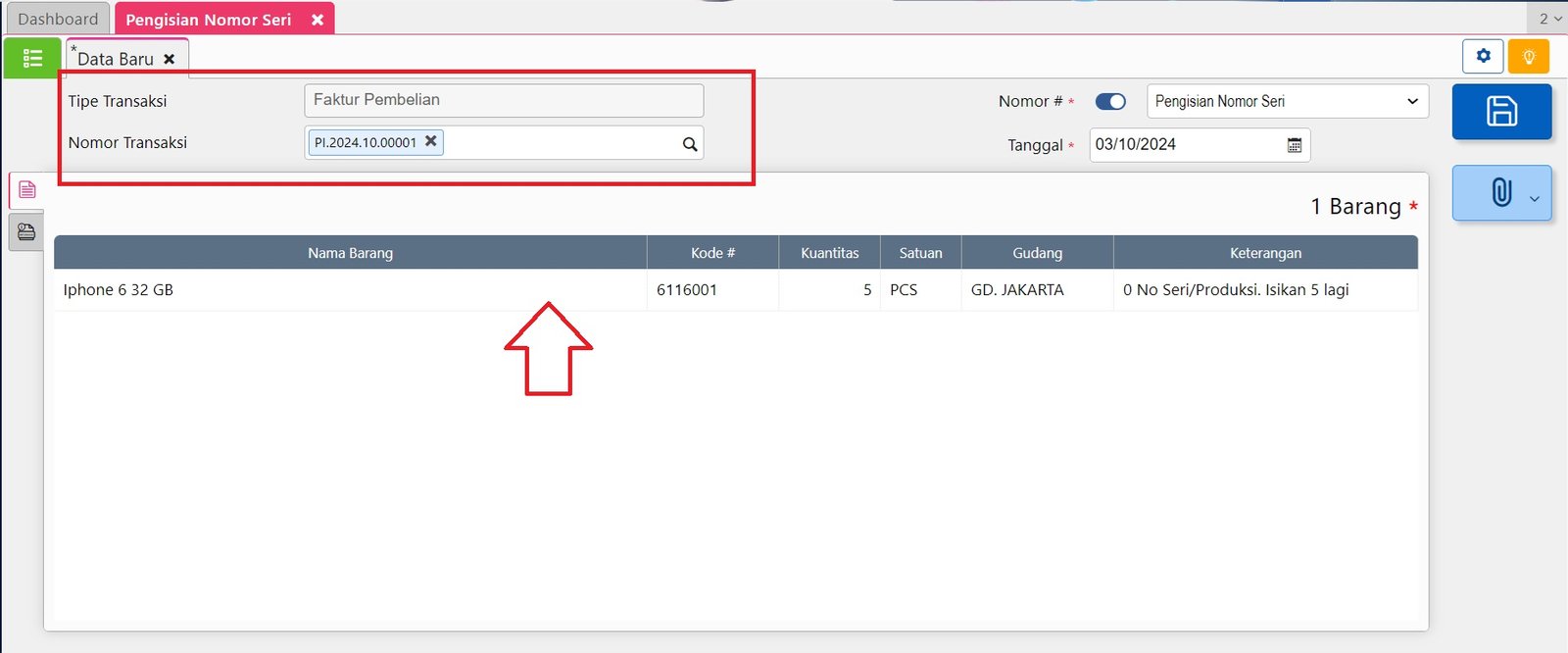Close the Pengisian Nomor Seri tab
This screenshot has height=653, width=1568.
pyautogui.click(x=318, y=20)
